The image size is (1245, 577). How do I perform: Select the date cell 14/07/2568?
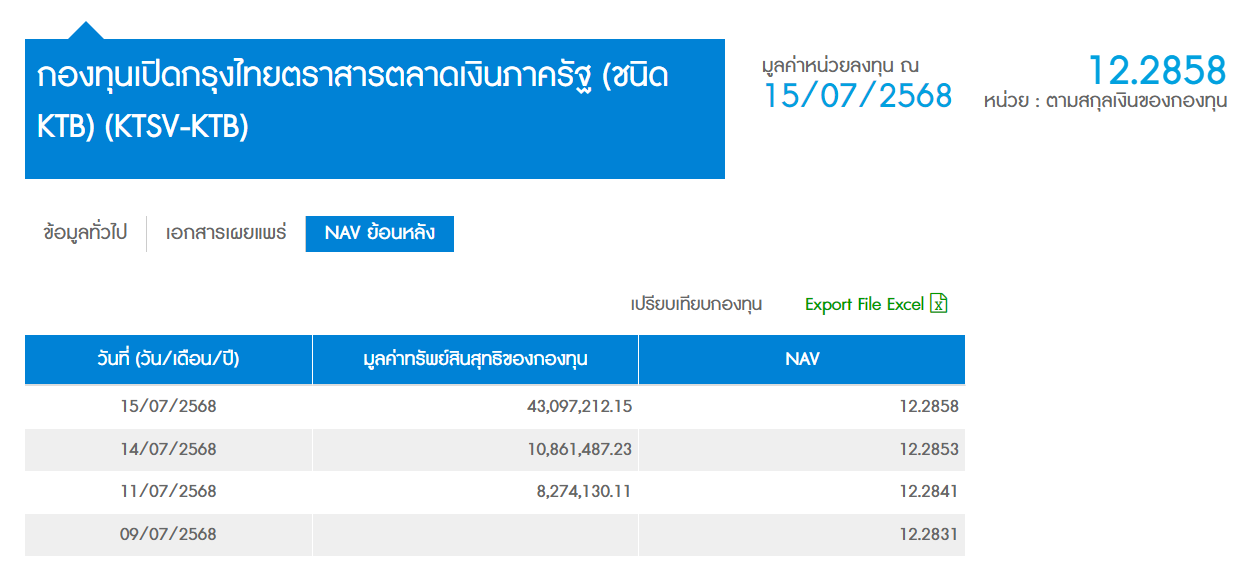[168, 450]
